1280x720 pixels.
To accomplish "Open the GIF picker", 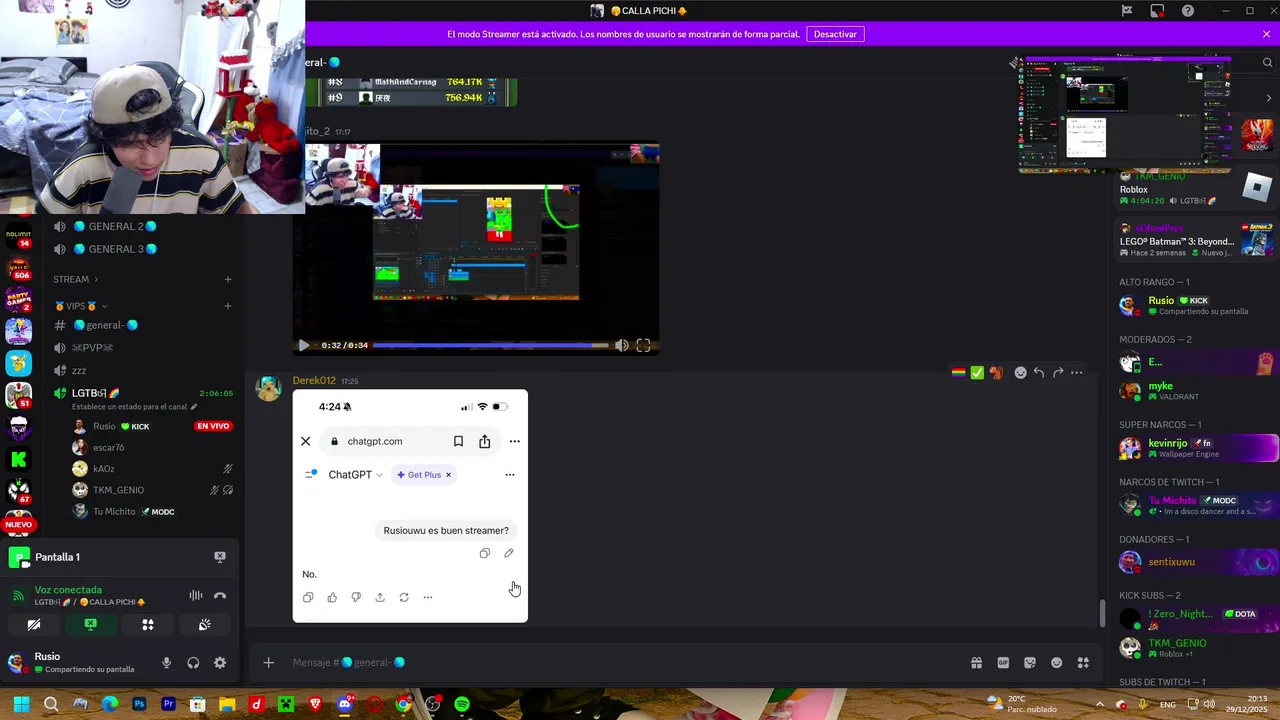I will pos(1003,662).
